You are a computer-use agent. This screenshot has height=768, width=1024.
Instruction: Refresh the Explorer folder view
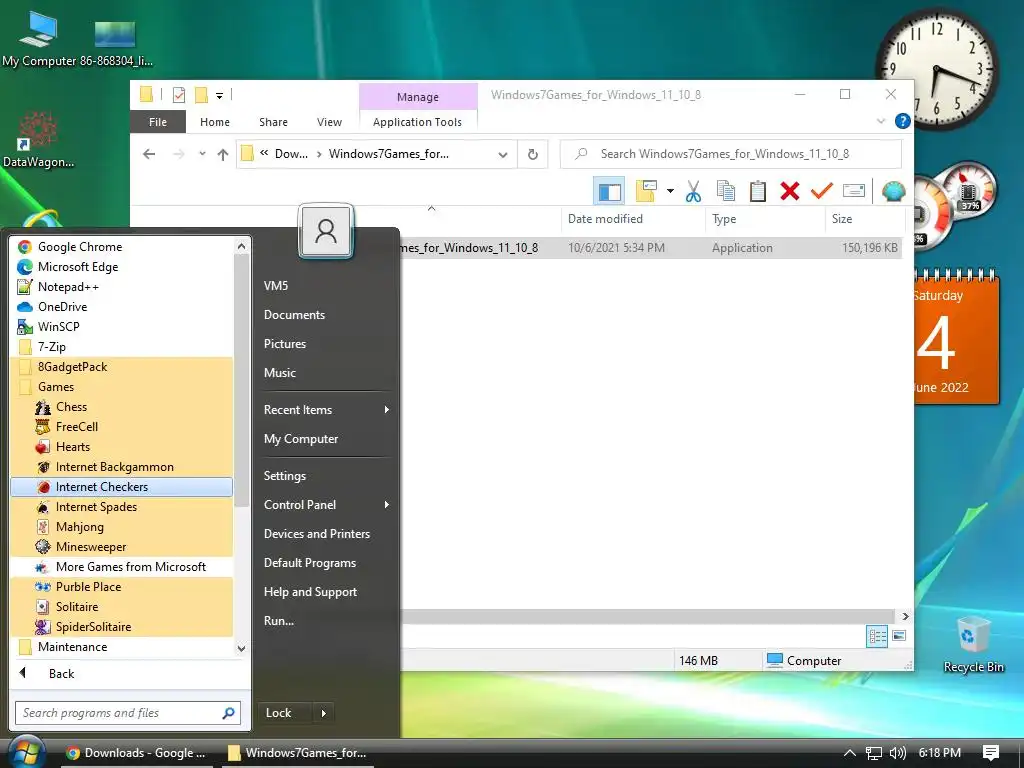pyautogui.click(x=533, y=155)
